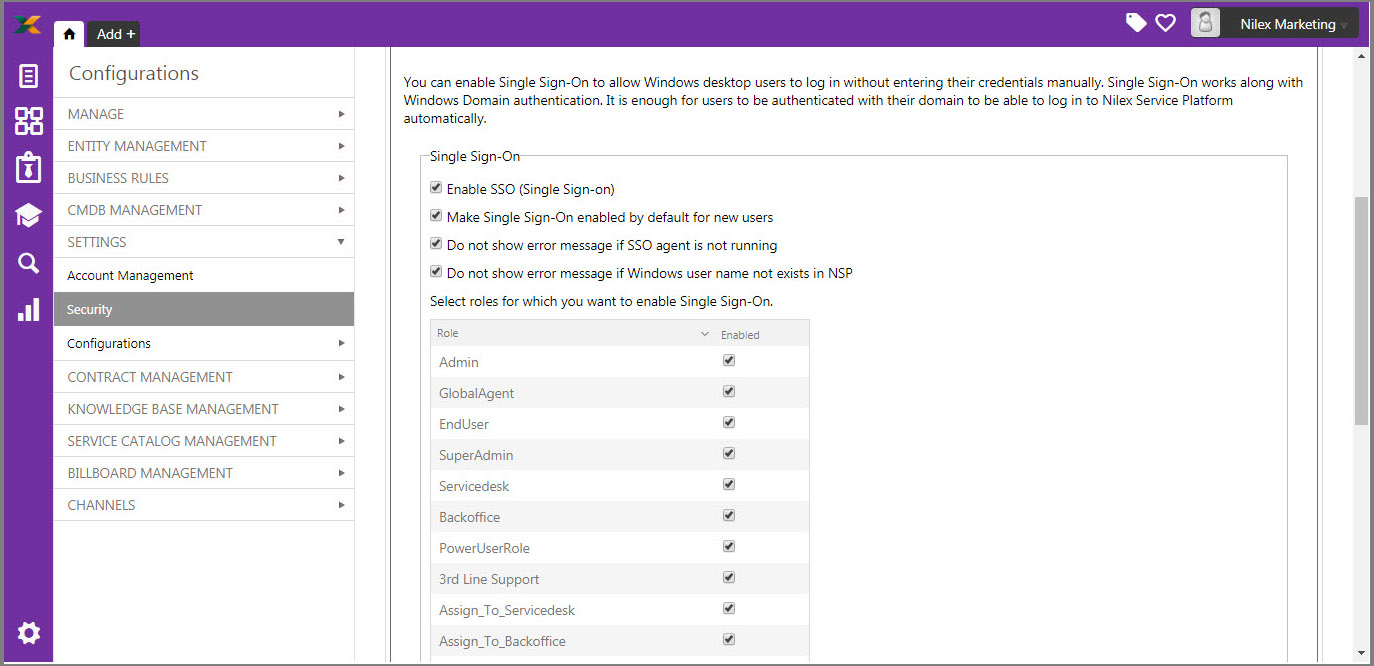
Task: Click the vertical scrollbar thumb
Action: [x=1361, y=310]
